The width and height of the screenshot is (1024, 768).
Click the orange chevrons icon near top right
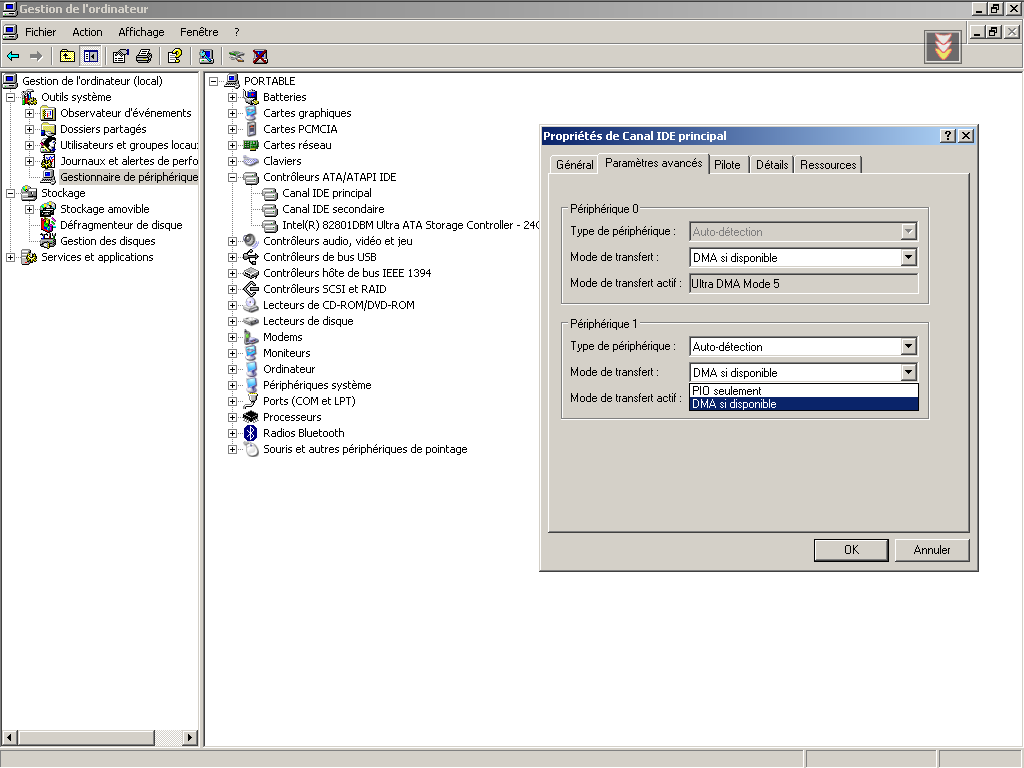tap(942, 47)
